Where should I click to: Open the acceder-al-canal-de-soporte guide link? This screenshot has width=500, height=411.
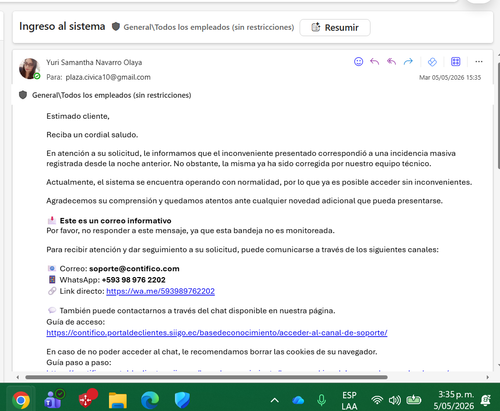pos(217,333)
